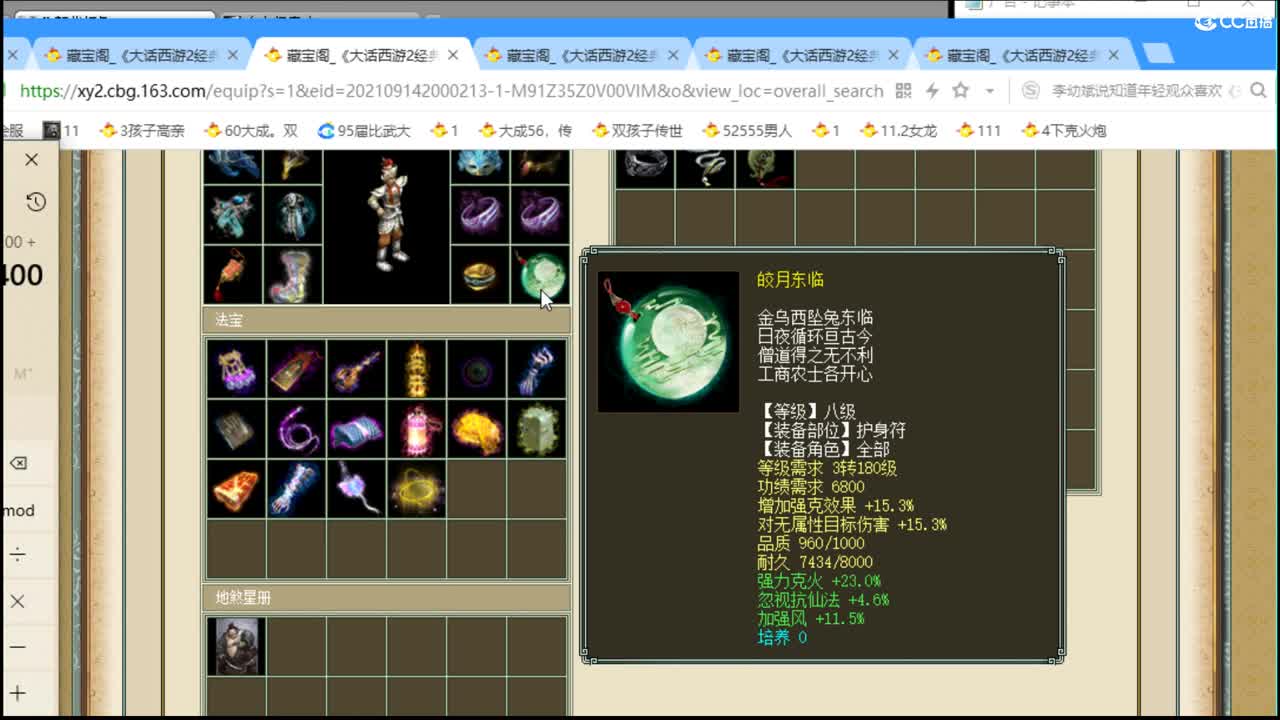Select the golden halo ring treasure
The image size is (1280, 720).
[416, 489]
